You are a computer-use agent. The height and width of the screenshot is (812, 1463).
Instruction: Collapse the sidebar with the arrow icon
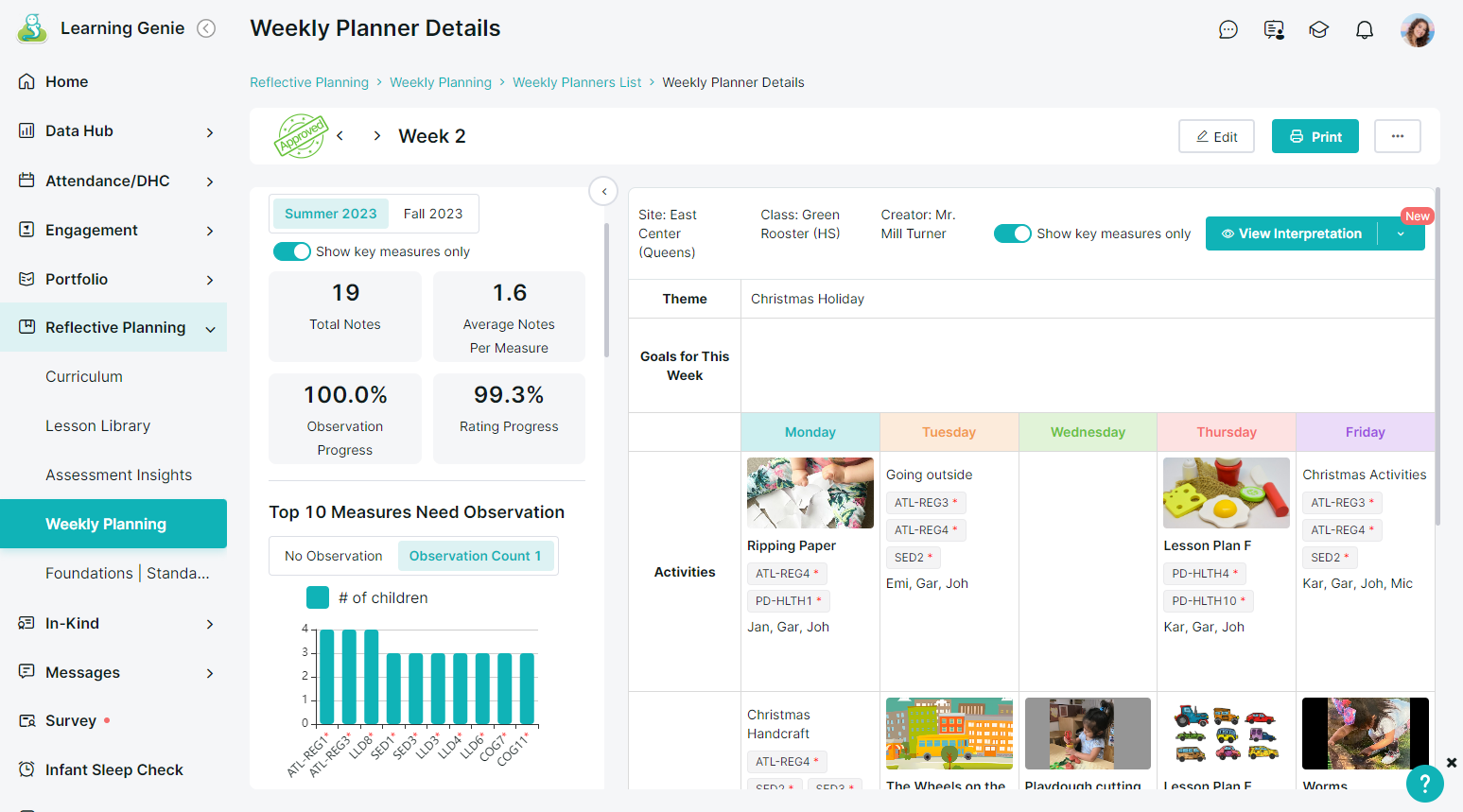click(x=206, y=28)
